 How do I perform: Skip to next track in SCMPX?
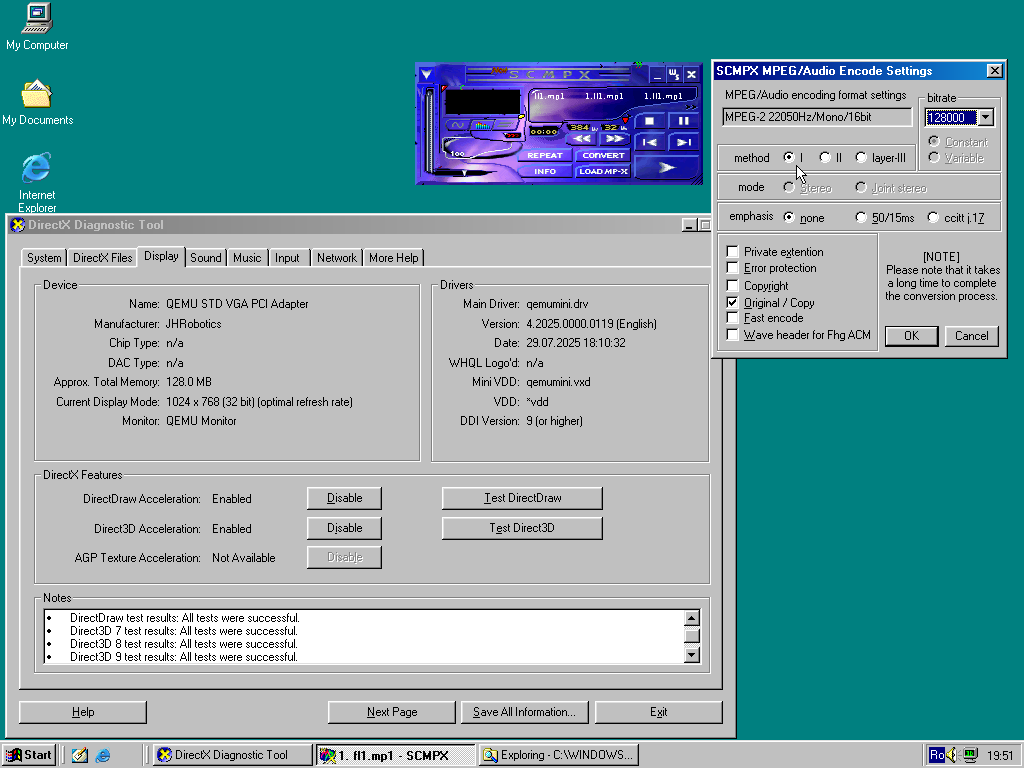[684, 143]
